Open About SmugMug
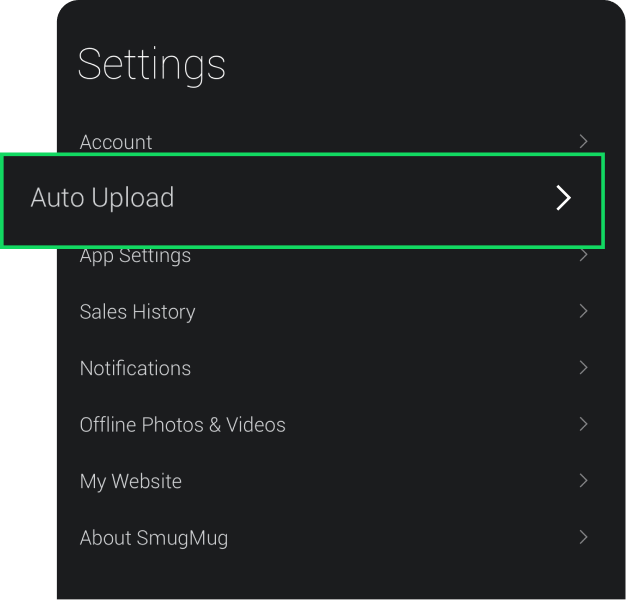The image size is (626, 600). [153, 538]
